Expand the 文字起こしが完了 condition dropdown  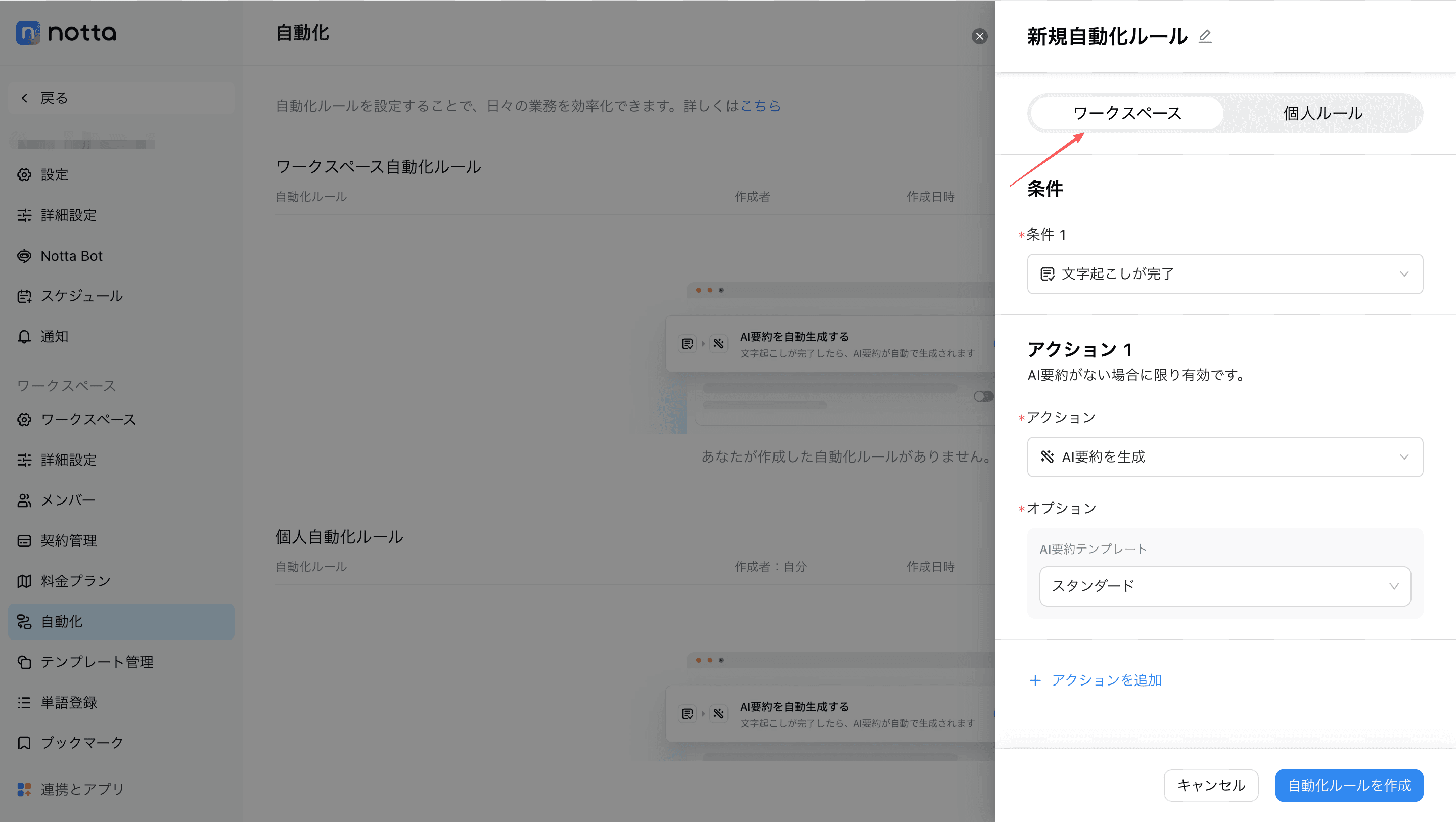coord(1224,274)
